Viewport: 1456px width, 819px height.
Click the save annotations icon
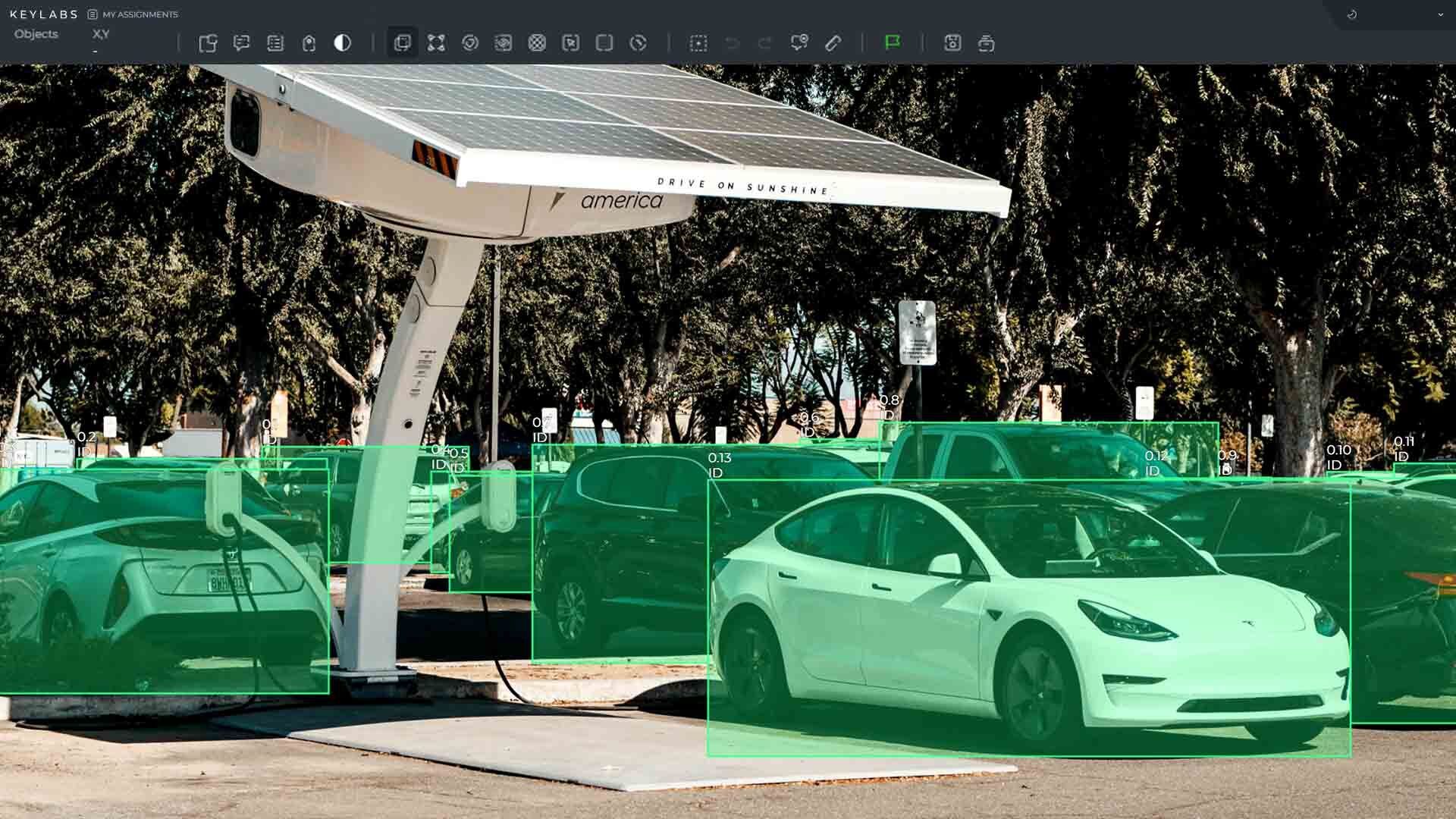coord(953,43)
